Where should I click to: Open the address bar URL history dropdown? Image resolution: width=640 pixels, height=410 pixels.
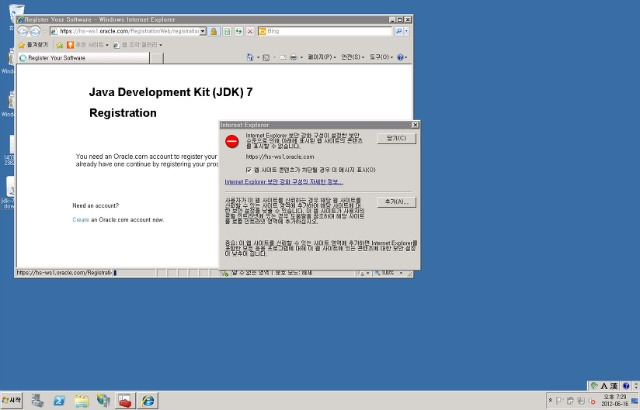pyautogui.click(x=202, y=31)
